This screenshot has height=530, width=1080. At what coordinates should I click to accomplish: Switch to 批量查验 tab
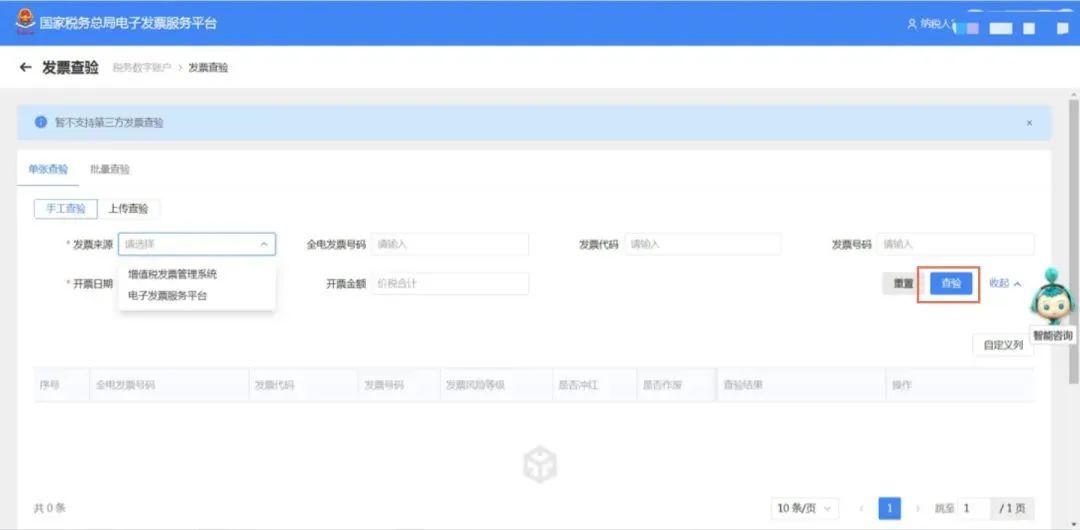[110, 170]
